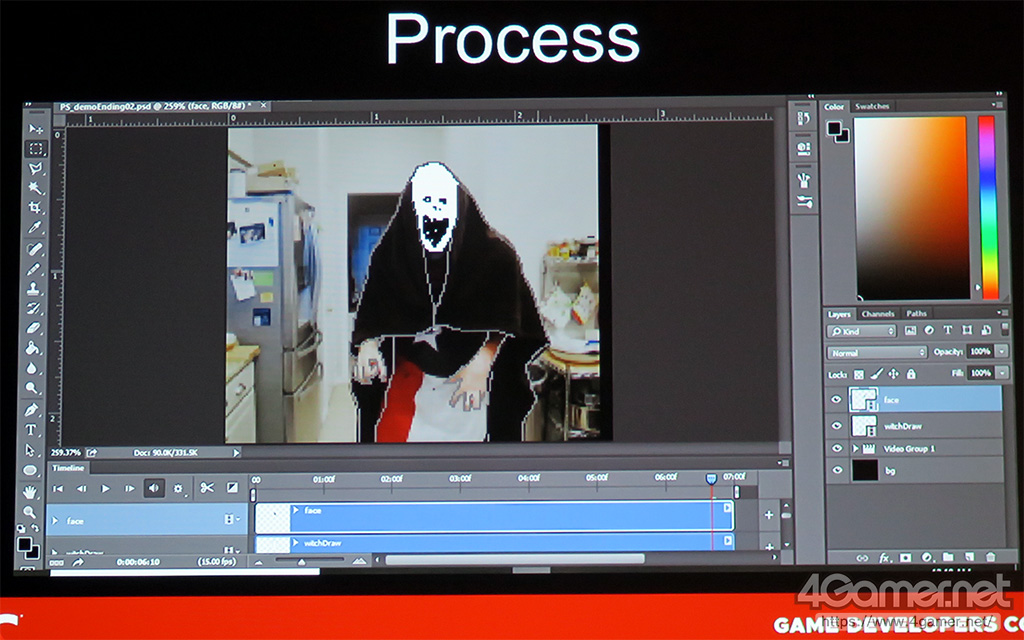Image resolution: width=1024 pixels, height=640 pixels.
Task: Select the History Brush tool
Action: 34,308
